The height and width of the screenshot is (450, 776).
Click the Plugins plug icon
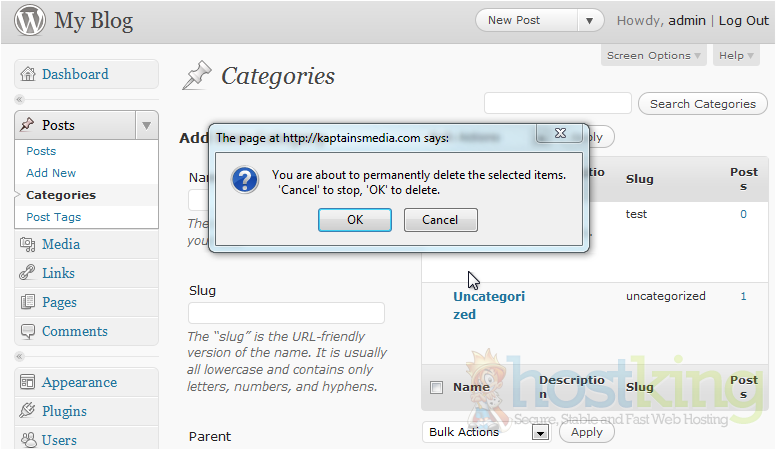pos(27,412)
